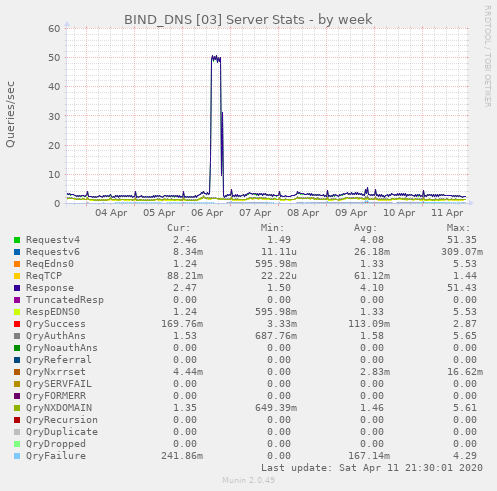Select the QryFORMERR legend label
This screenshot has width=497, height=491.
(56, 396)
